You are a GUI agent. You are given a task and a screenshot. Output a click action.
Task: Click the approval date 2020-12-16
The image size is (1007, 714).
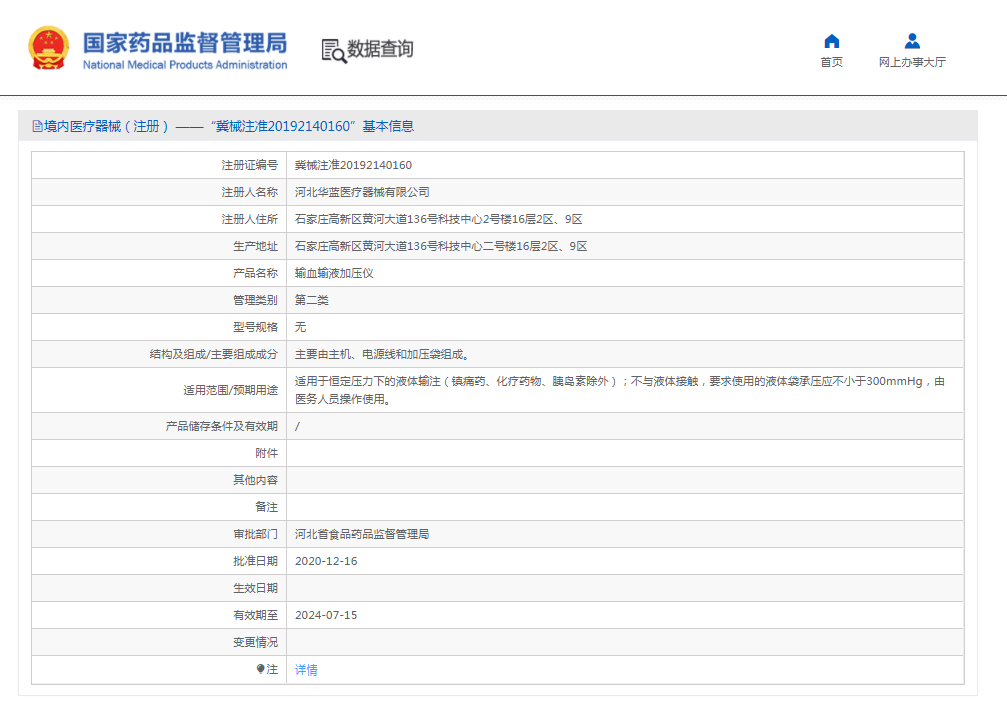click(326, 561)
